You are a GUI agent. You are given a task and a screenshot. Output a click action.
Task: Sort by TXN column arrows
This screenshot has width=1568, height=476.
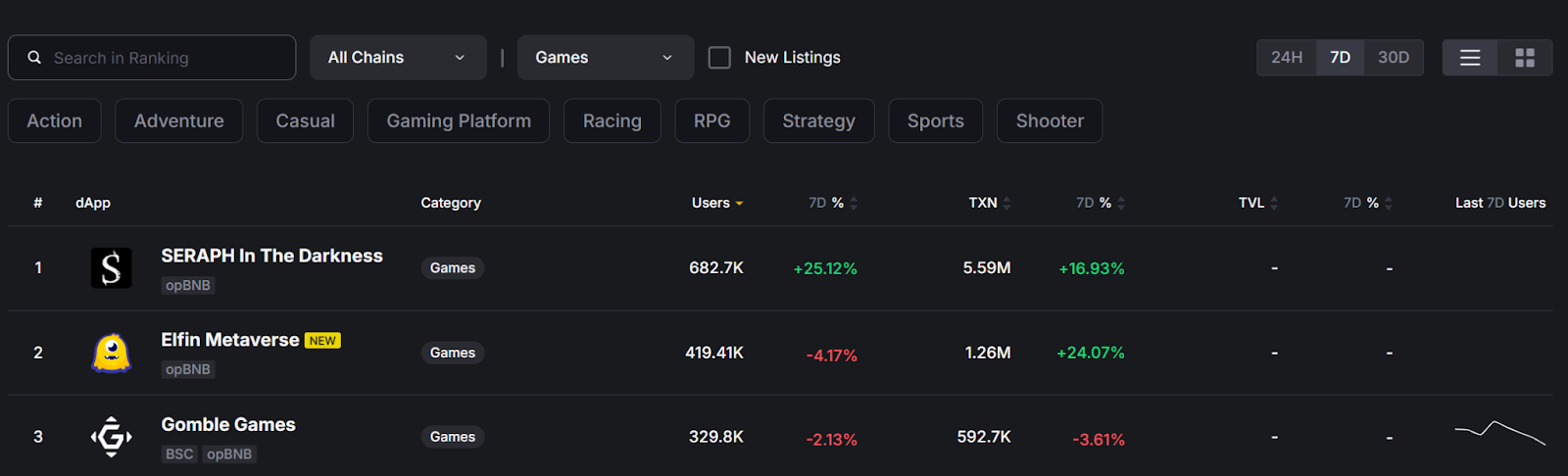click(x=1006, y=203)
